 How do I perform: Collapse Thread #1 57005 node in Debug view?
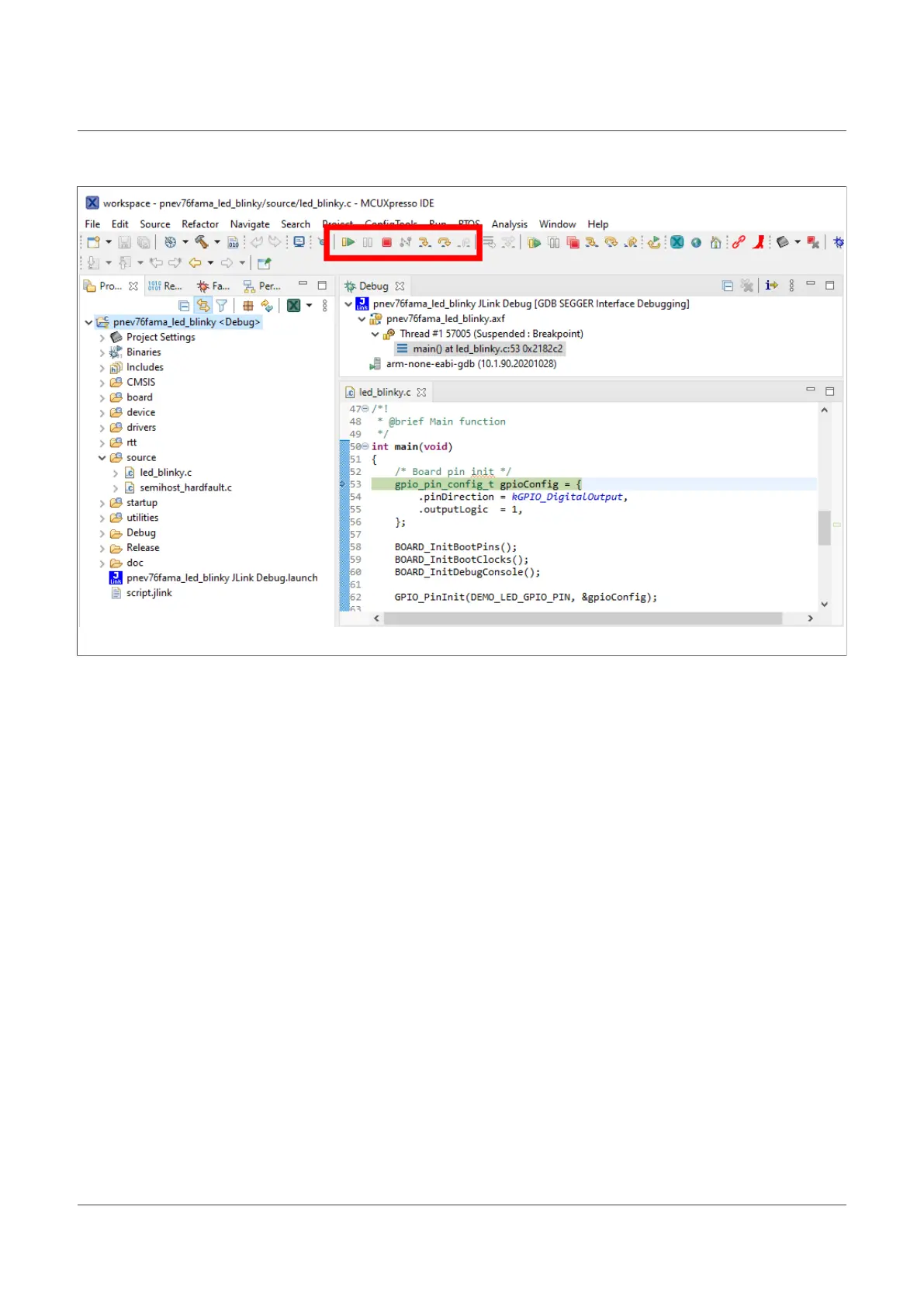click(375, 335)
